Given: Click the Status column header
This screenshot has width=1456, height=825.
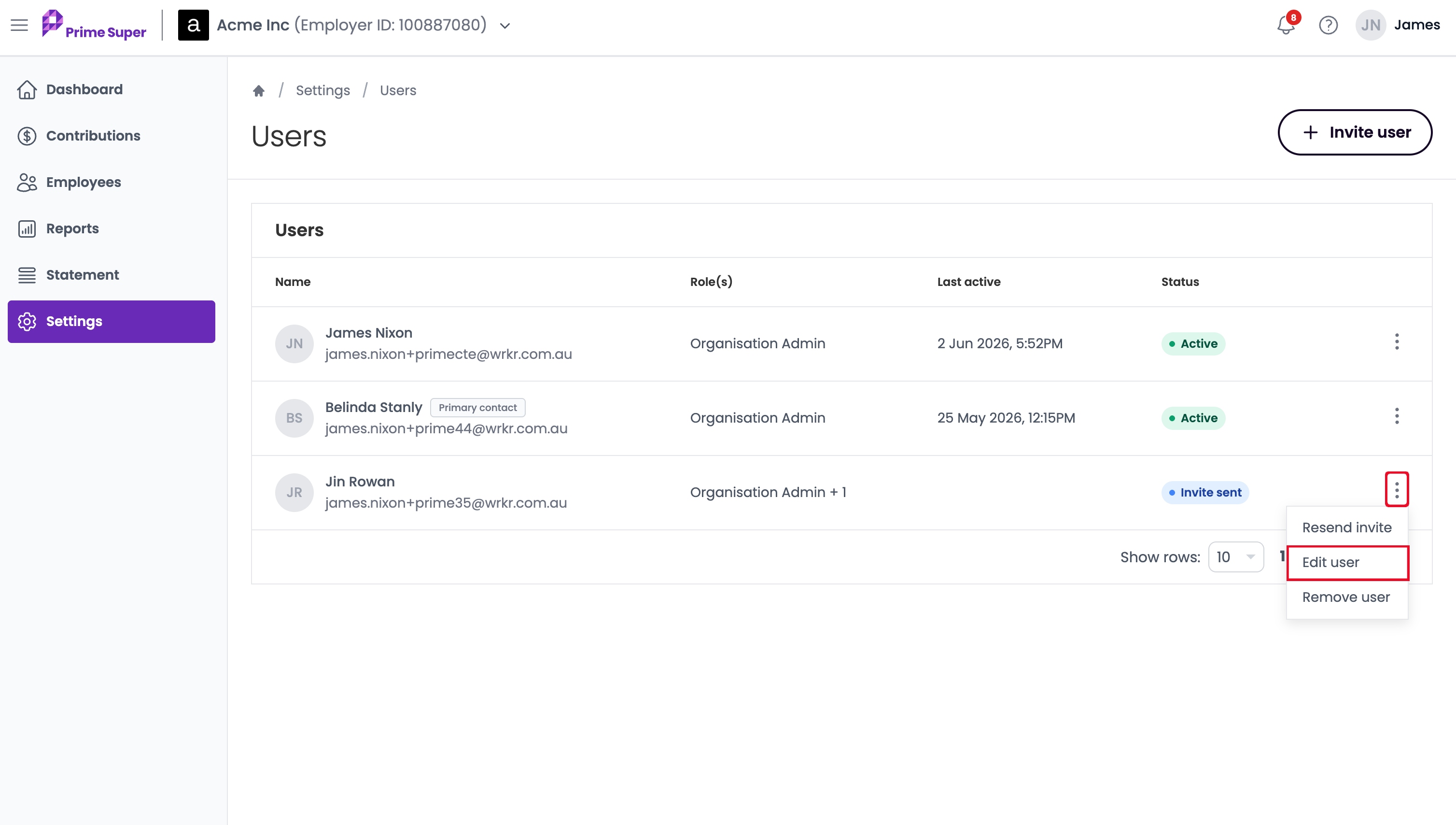Looking at the screenshot, I should pyautogui.click(x=1180, y=282).
